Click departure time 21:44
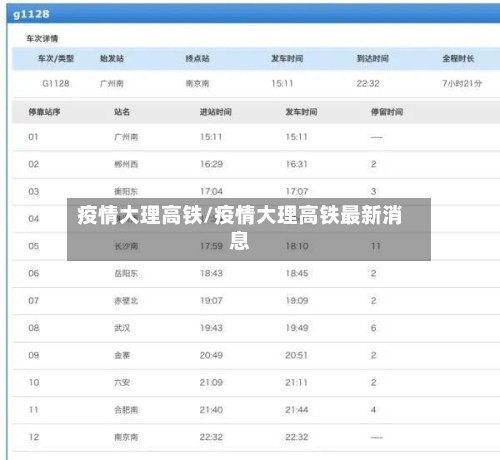 point(297,410)
